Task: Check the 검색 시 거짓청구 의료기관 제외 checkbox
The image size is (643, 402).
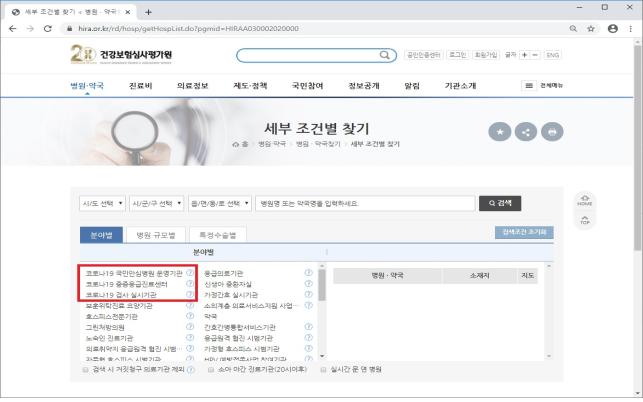Action: point(85,370)
